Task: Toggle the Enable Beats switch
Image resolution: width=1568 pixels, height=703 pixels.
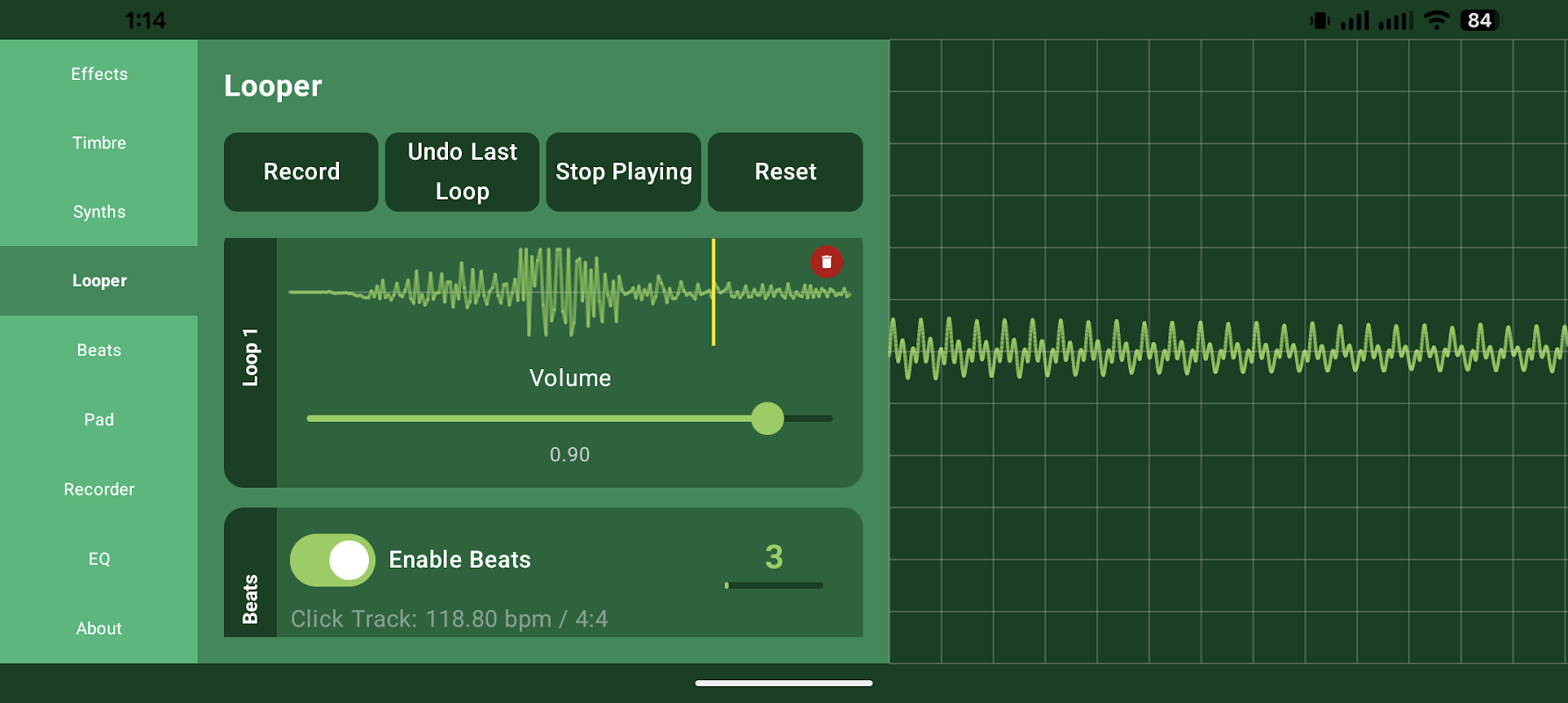Action: 333,560
